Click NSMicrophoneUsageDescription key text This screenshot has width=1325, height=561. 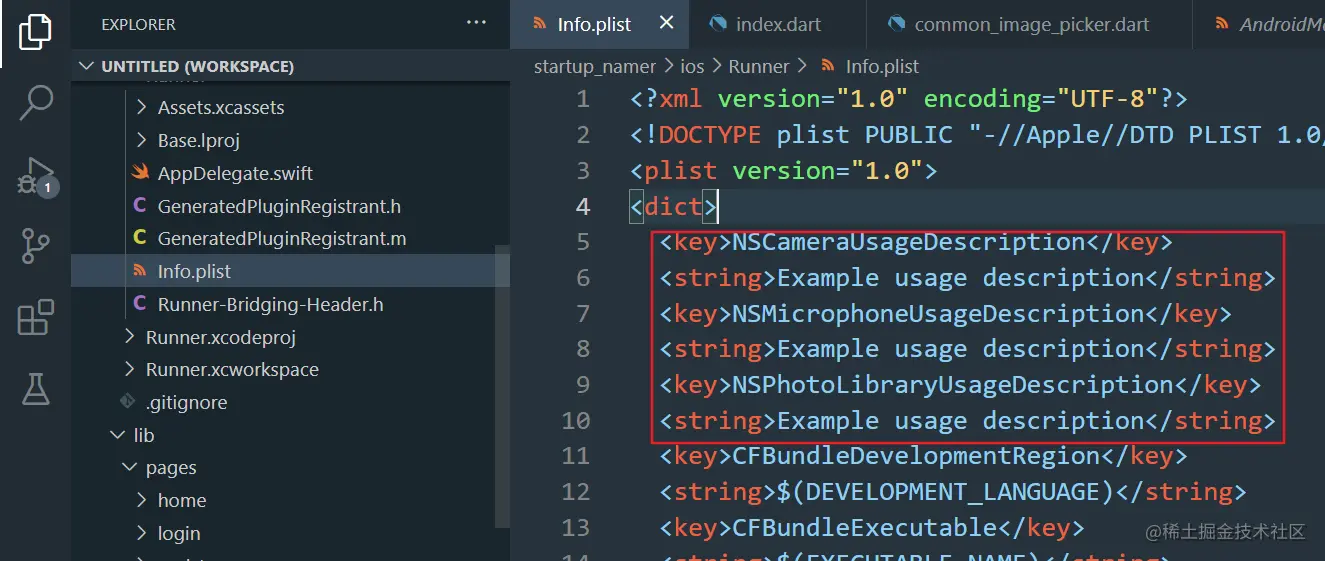pos(938,313)
